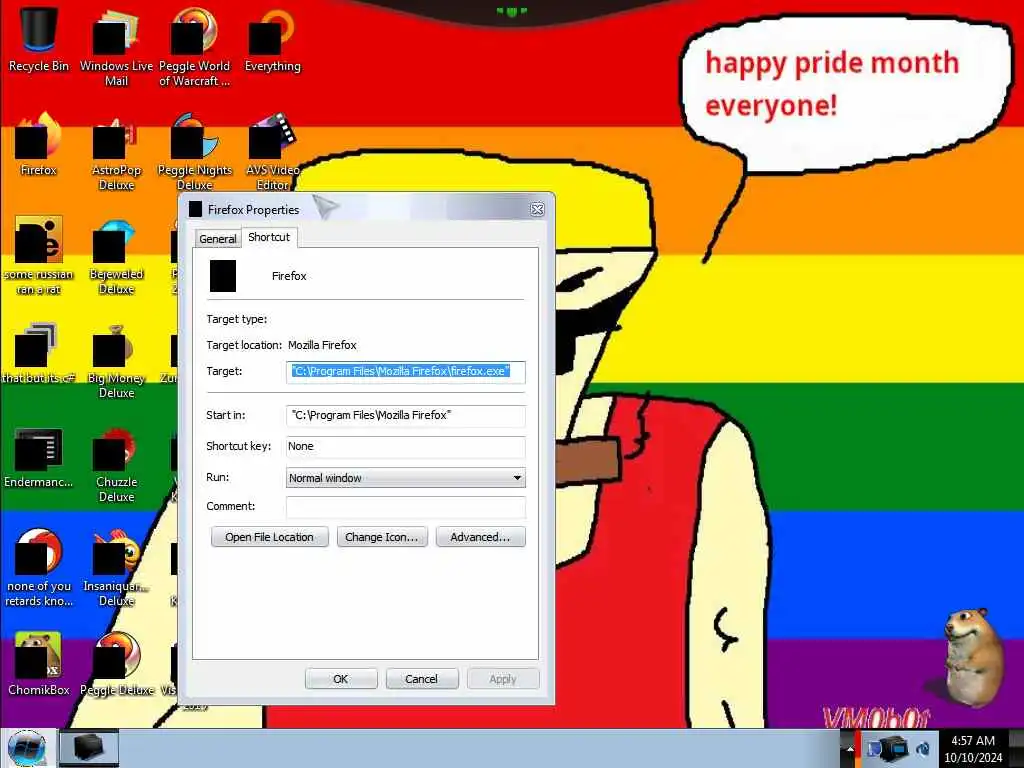Close the Firefox Properties window

537,209
